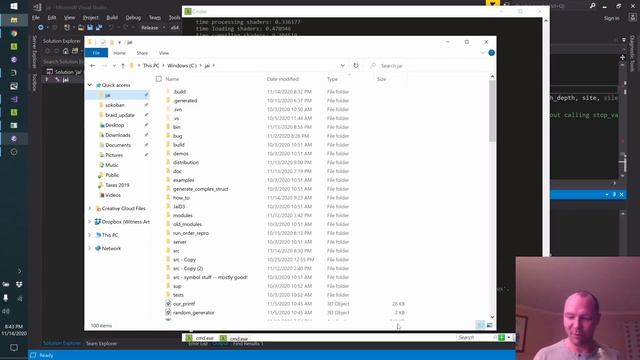Click Windows (C:) in breadcrumb path

click(182, 66)
